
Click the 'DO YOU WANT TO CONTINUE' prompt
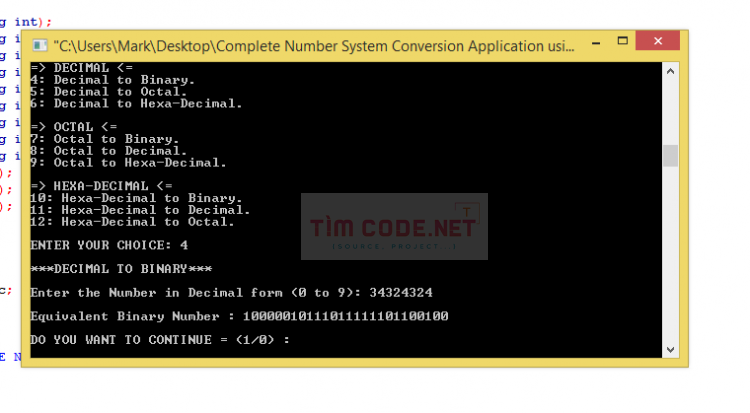coord(160,340)
